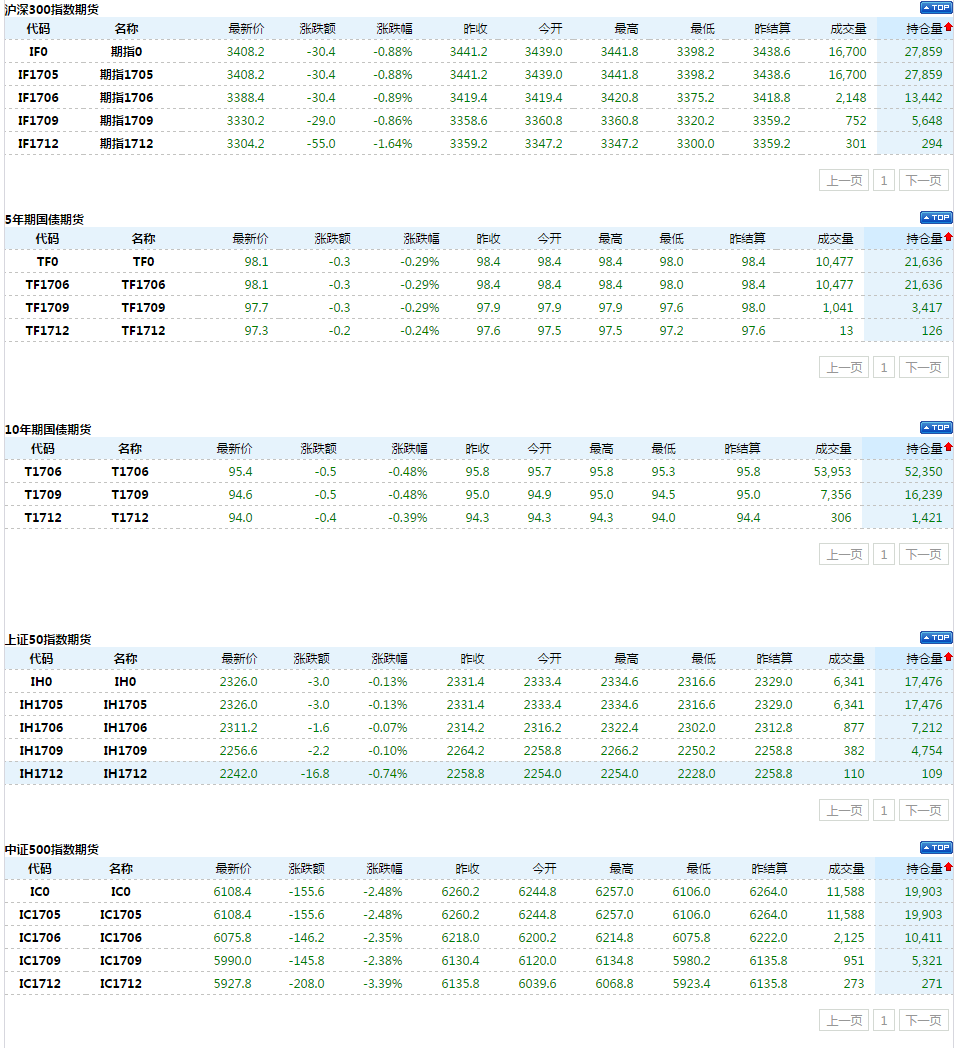959x1048 pixels.
Task: Select IC1706 latest price 6075.8
Action: pos(233,938)
